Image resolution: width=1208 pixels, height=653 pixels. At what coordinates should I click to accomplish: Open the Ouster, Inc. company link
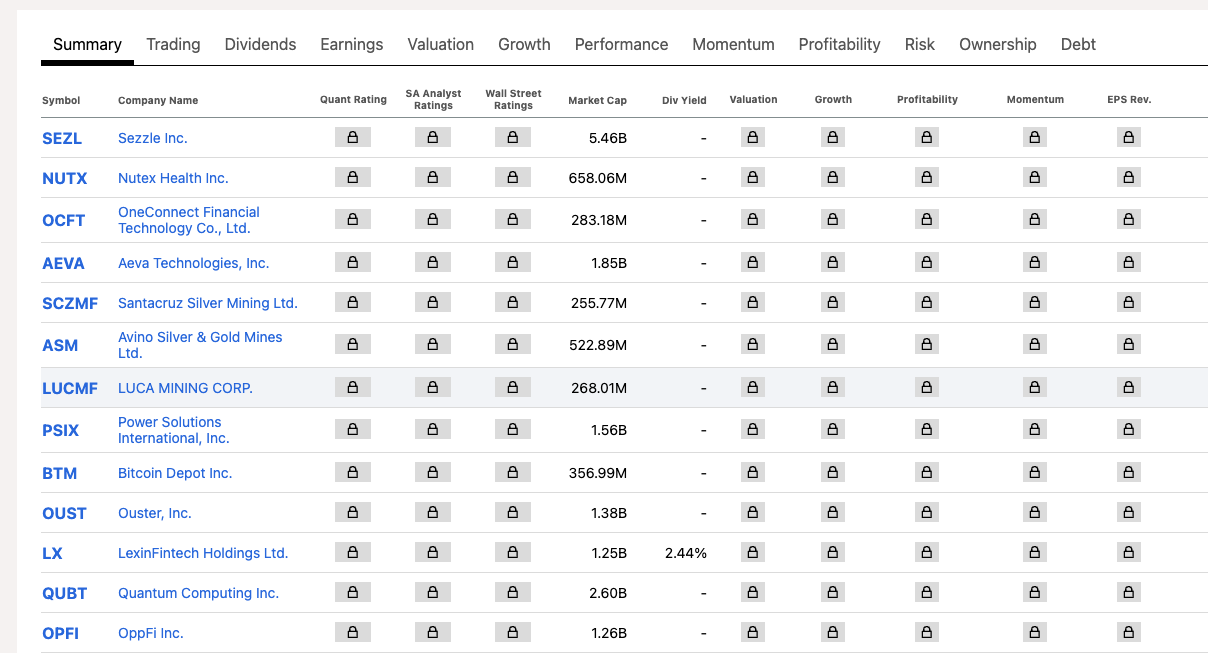tap(155, 513)
